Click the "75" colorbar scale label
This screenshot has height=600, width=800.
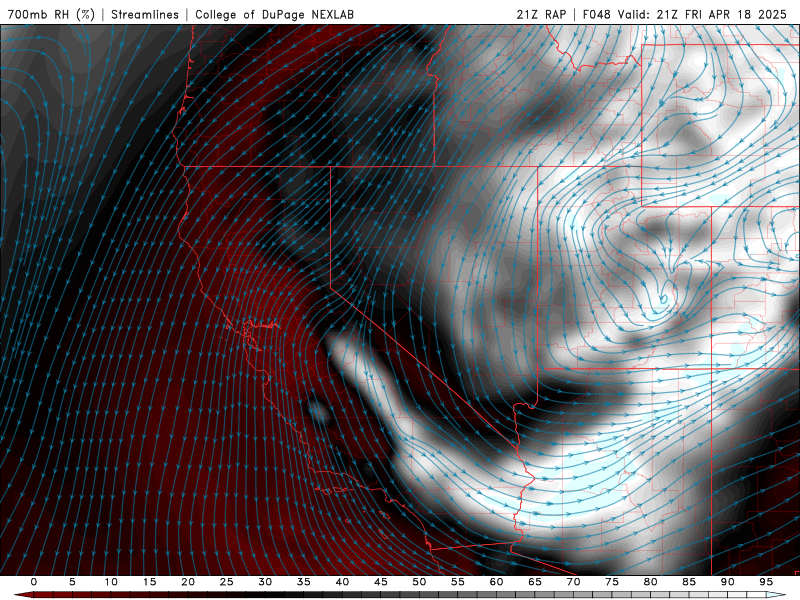coord(612,582)
